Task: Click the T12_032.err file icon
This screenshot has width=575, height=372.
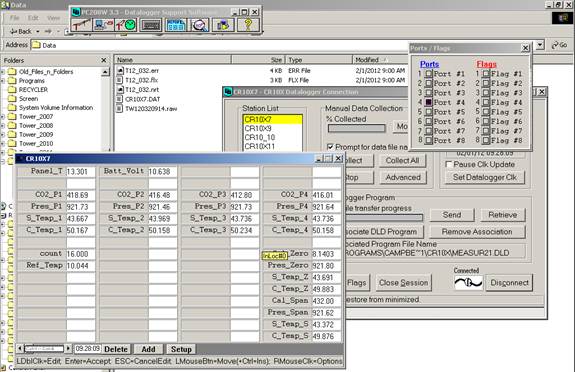Action: click(x=120, y=70)
